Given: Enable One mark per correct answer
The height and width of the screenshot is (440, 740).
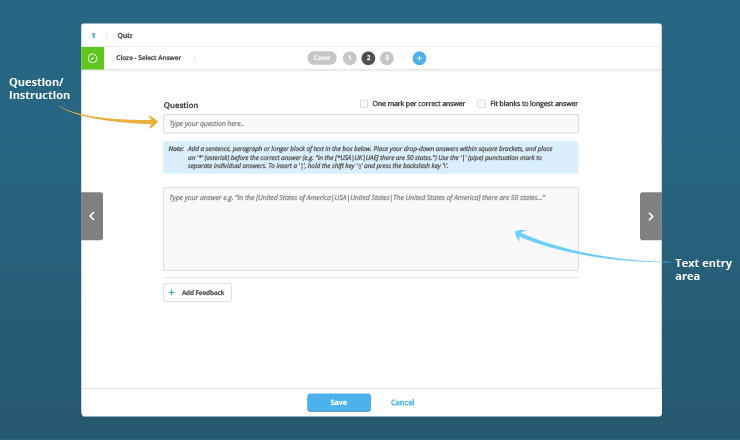Looking at the screenshot, I should click(x=364, y=104).
